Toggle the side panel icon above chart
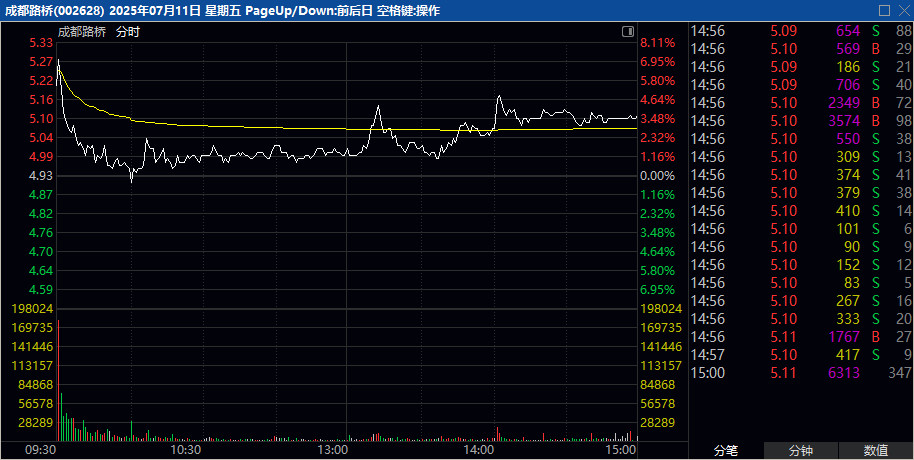Viewport: 914px width, 460px height. click(627, 31)
